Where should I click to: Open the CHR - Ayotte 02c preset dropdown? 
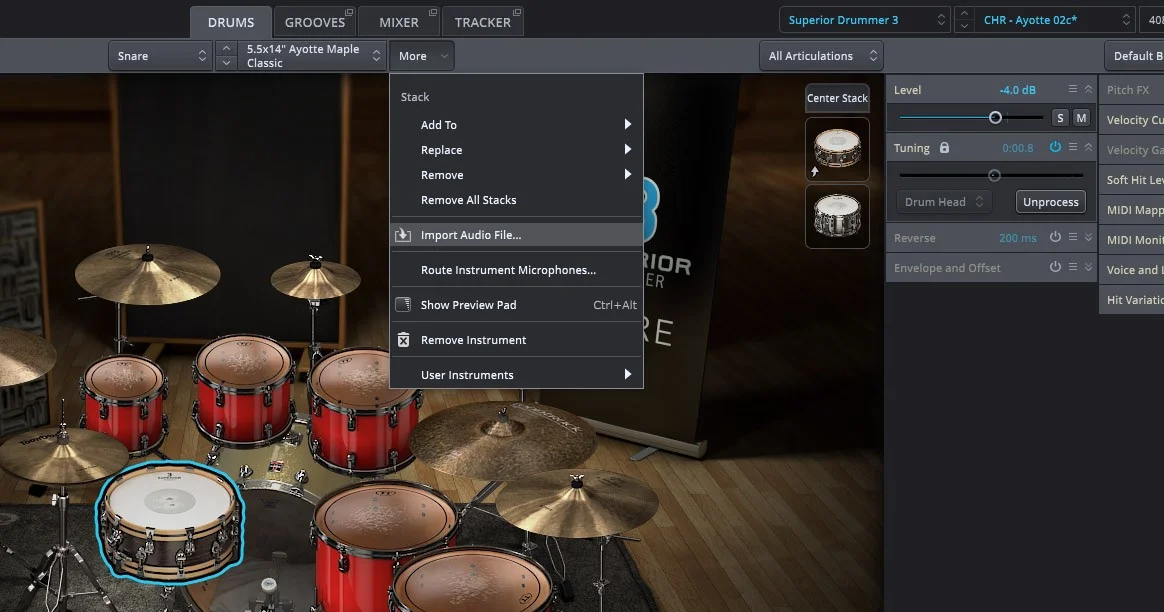tap(1055, 20)
